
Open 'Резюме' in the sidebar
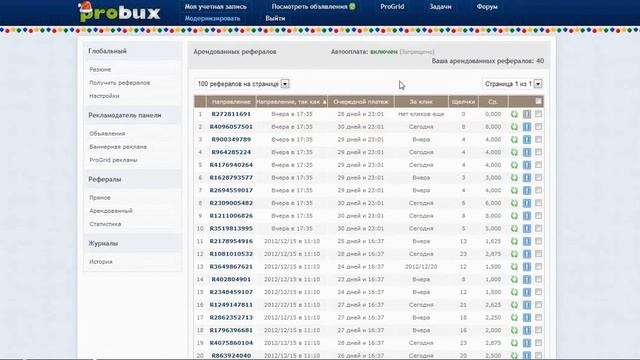click(x=100, y=70)
